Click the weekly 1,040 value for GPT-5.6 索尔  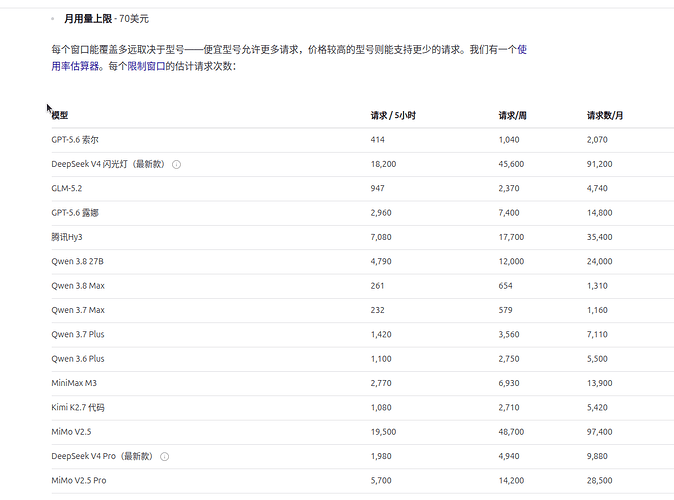[x=509, y=140]
